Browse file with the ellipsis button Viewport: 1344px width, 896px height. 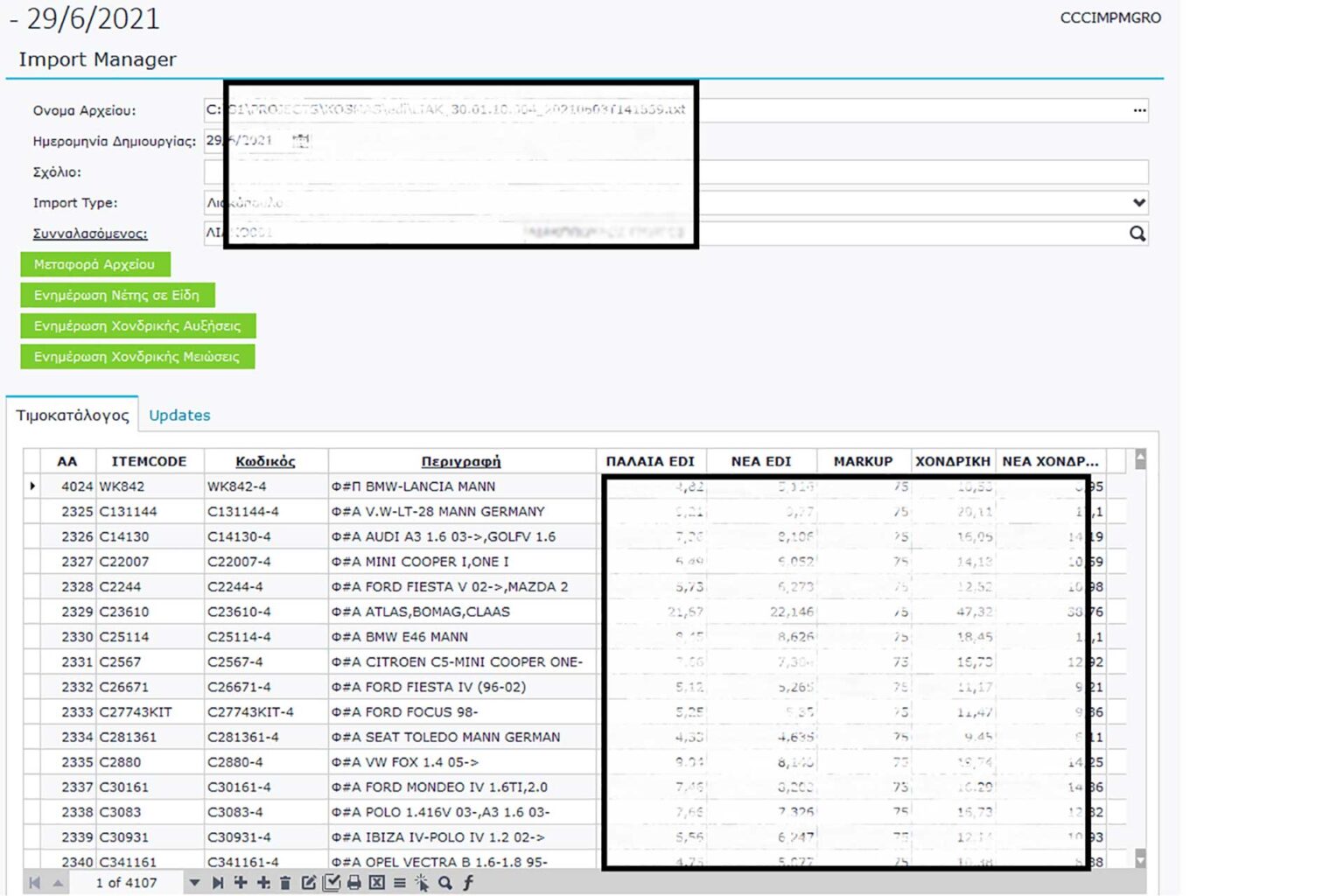point(1139,110)
